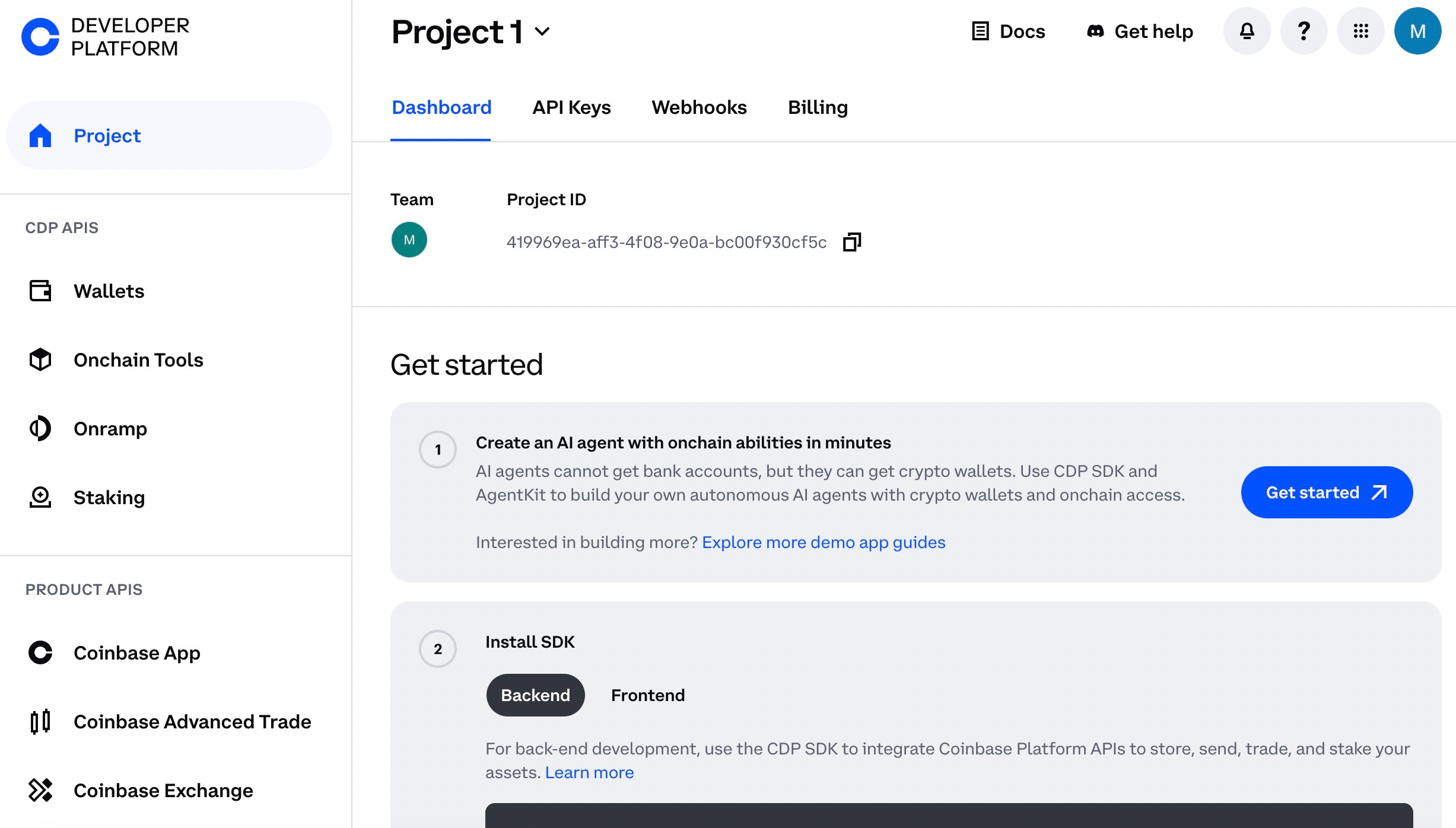
Task: Open the Docs link
Action: point(1009,31)
